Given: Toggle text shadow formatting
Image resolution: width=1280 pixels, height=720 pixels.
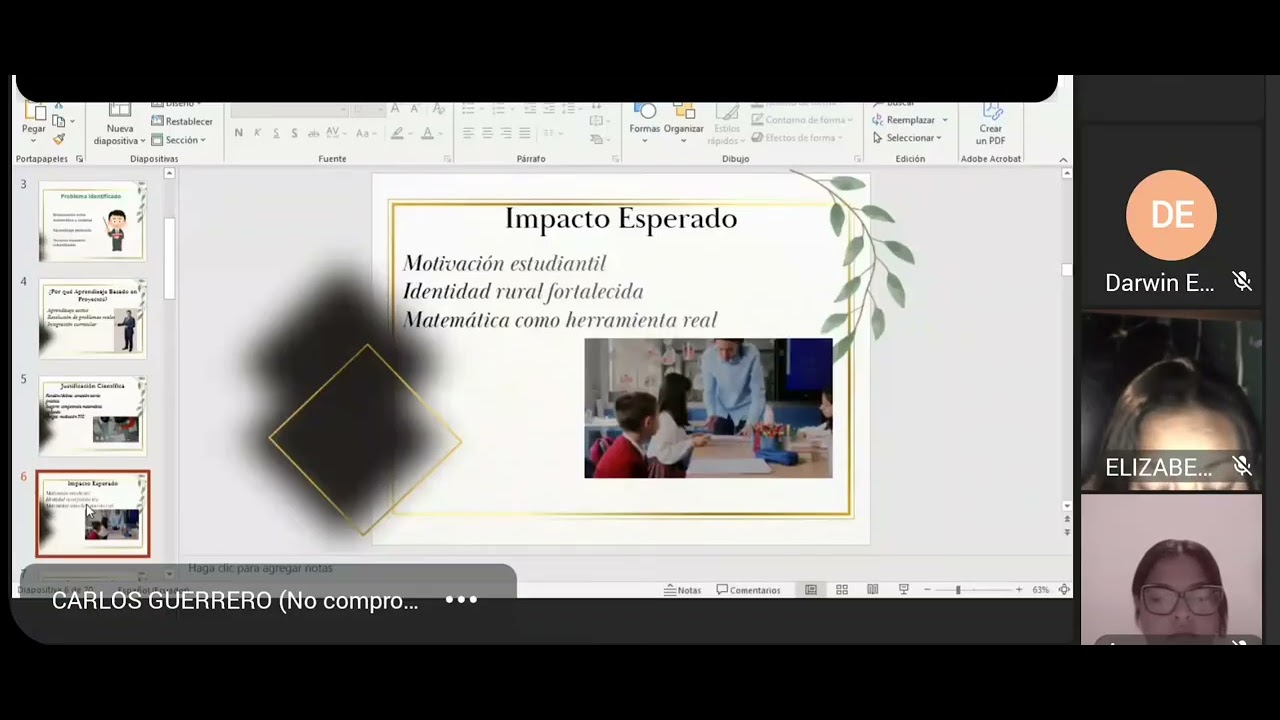Looking at the screenshot, I should pyautogui.click(x=294, y=133).
